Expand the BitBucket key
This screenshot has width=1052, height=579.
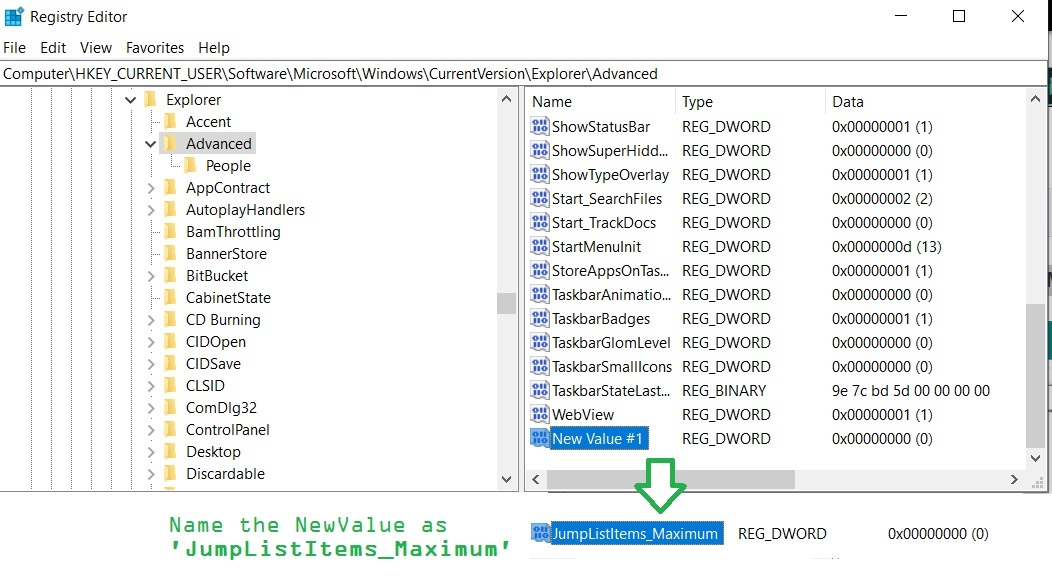pyautogui.click(x=151, y=276)
